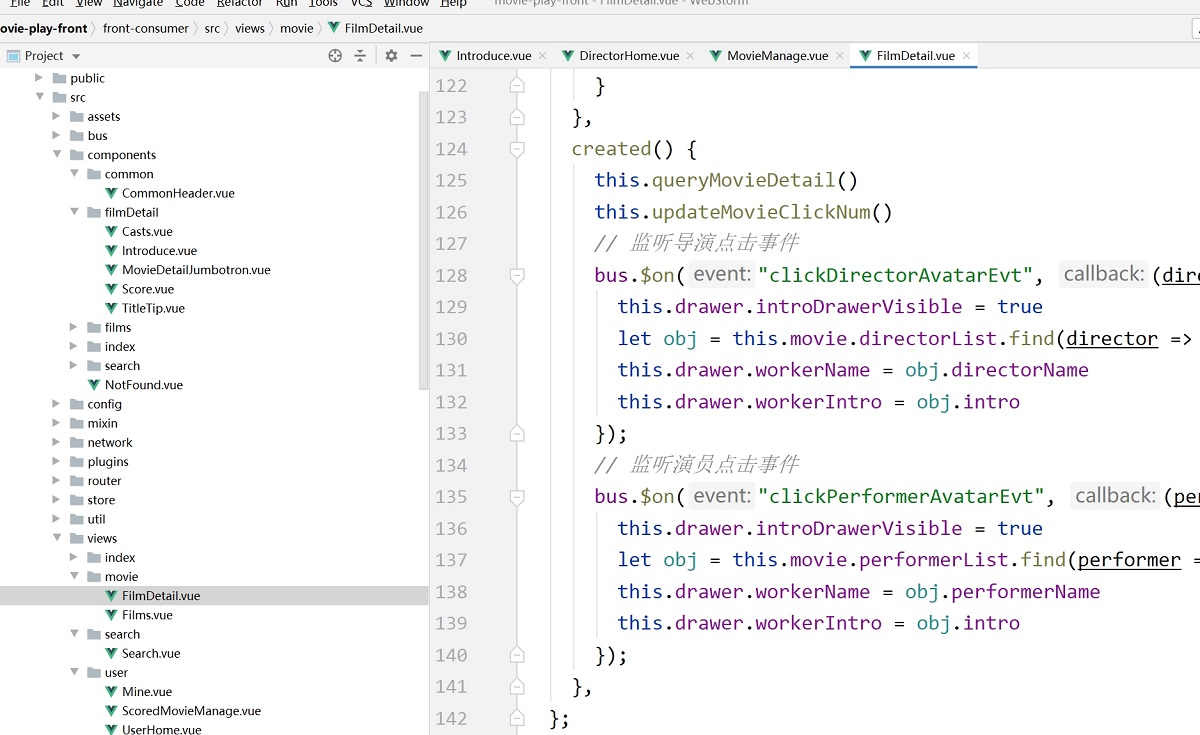Open the Tools menu
The width and height of the screenshot is (1200, 735).
pyautogui.click(x=323, y=4)
